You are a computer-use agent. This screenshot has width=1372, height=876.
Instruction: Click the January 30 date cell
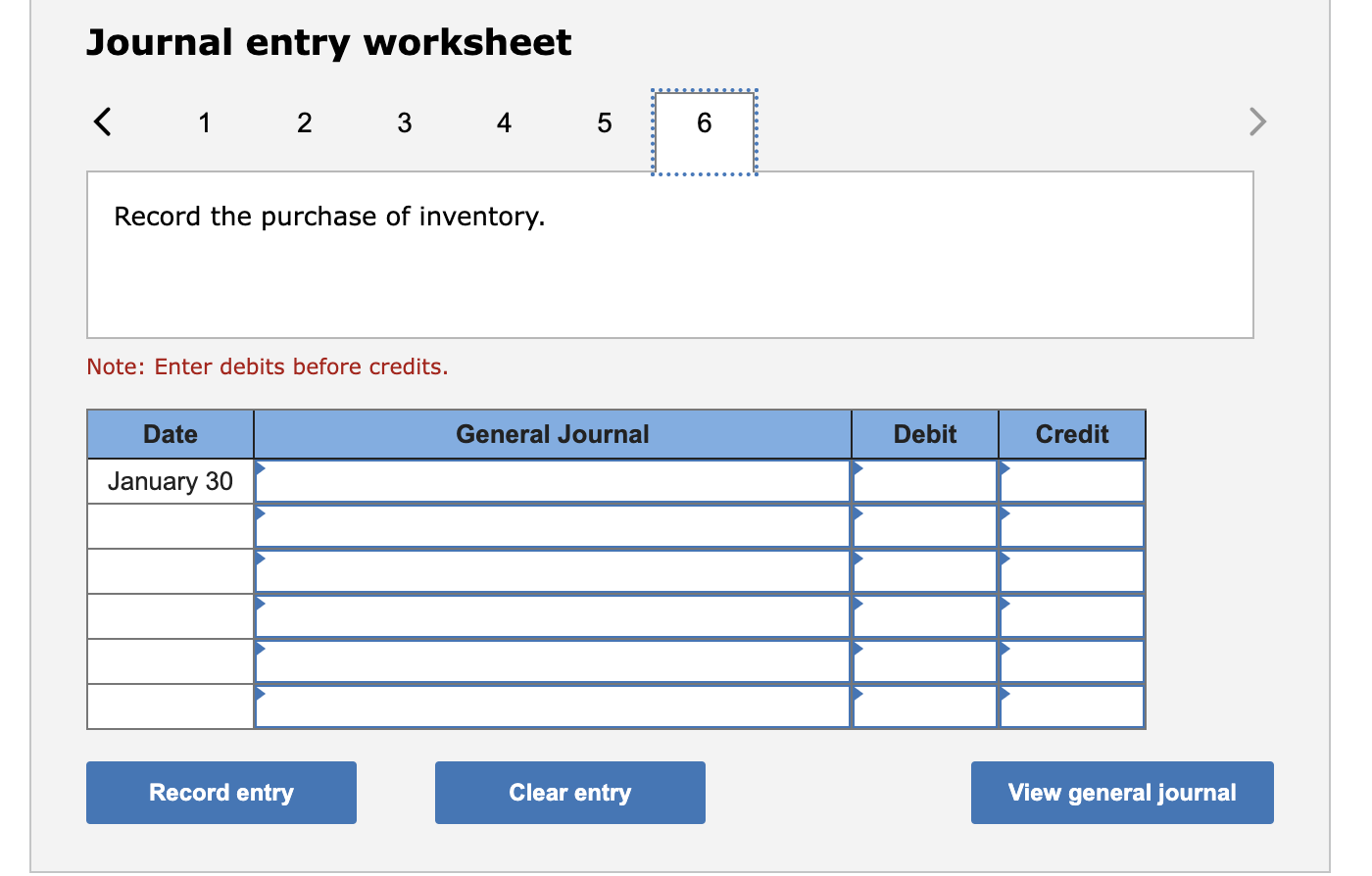pyautogui.click(x=170, y=481)
